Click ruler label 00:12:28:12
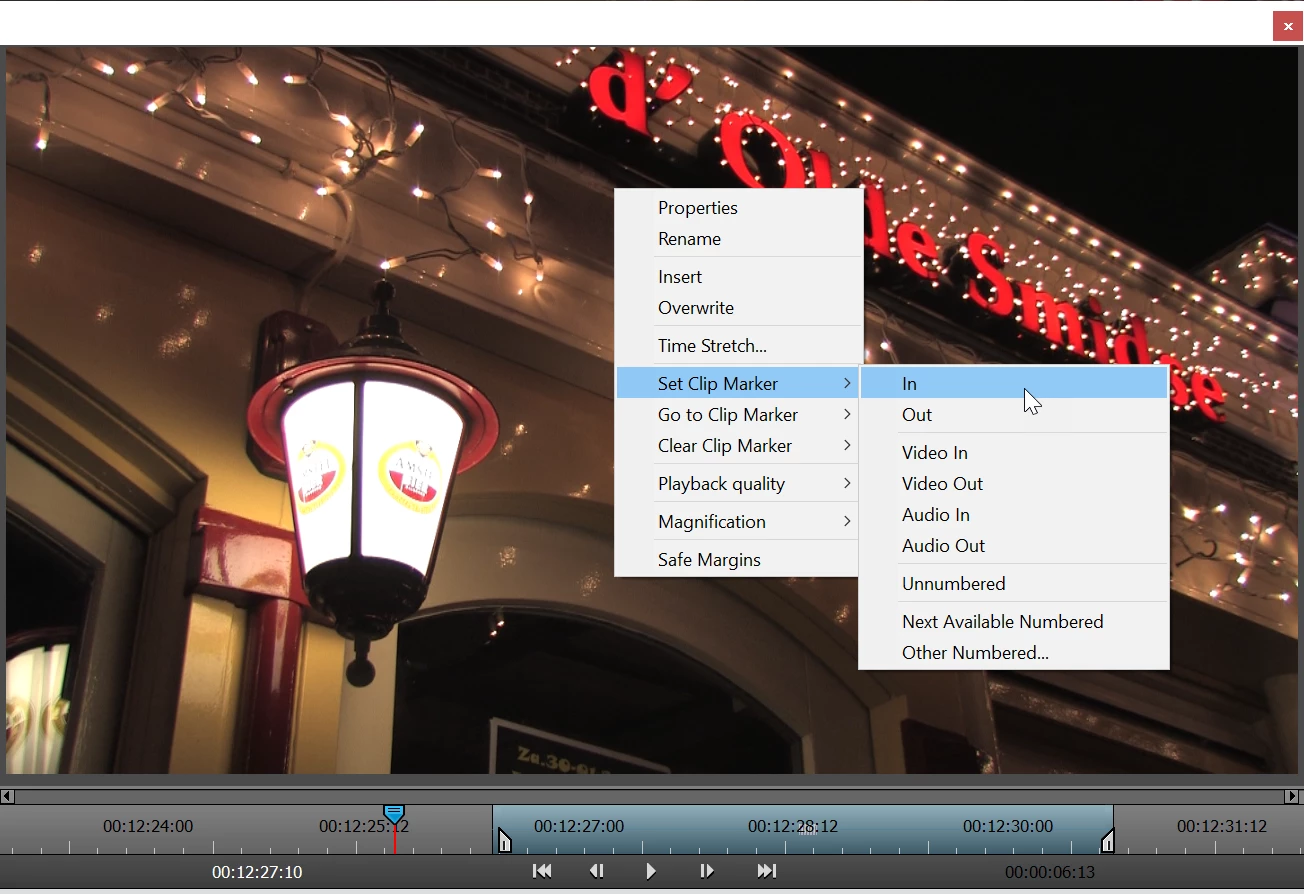1304x894 pixels. tap(793, 827)
